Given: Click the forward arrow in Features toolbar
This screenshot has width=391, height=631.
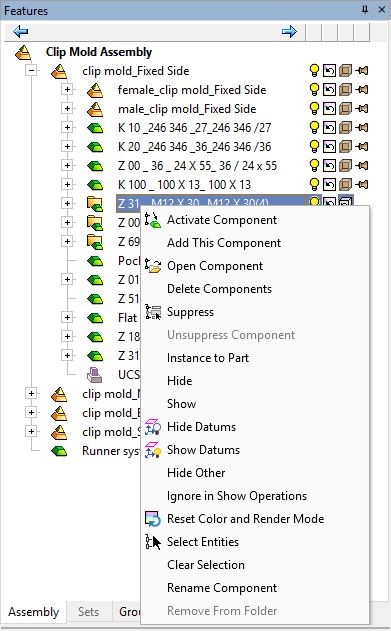Looking at the screenshot, I should (289, 31).
